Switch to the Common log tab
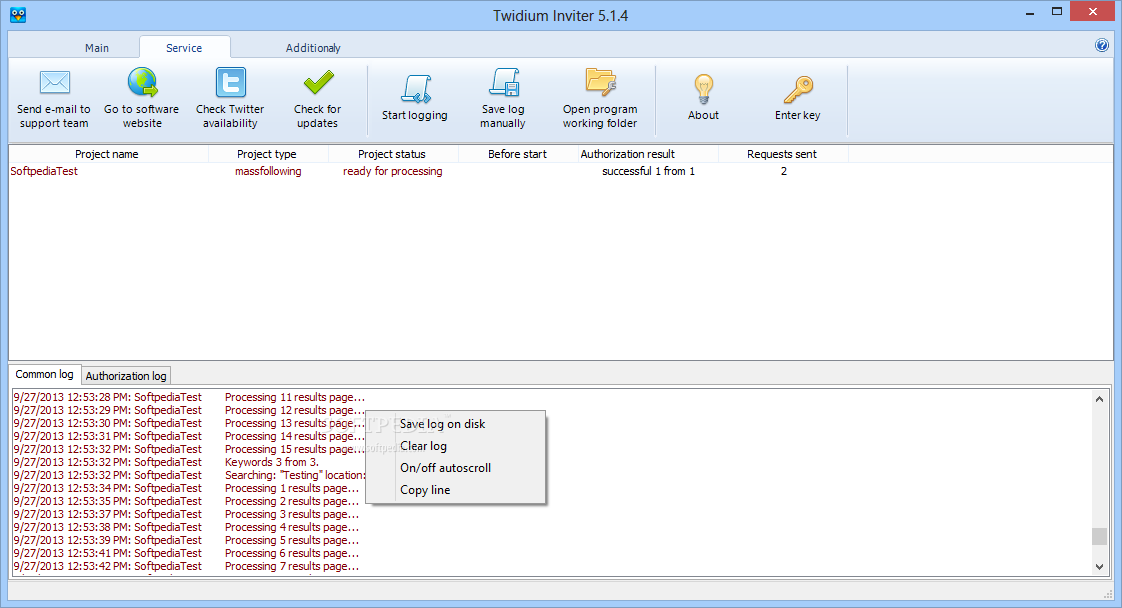This screenshot has width=1122, height=608. tap(44, 374)
